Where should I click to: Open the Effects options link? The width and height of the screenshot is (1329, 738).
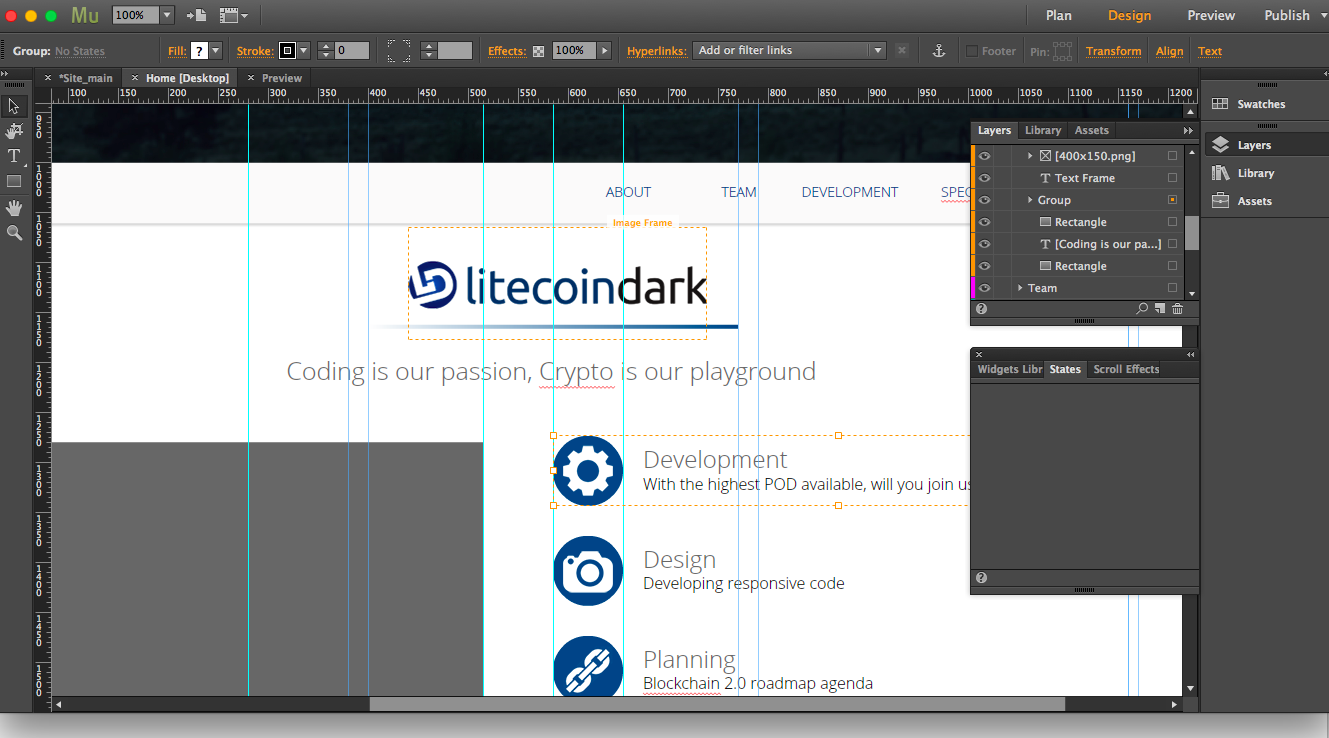tap(507, 51)
